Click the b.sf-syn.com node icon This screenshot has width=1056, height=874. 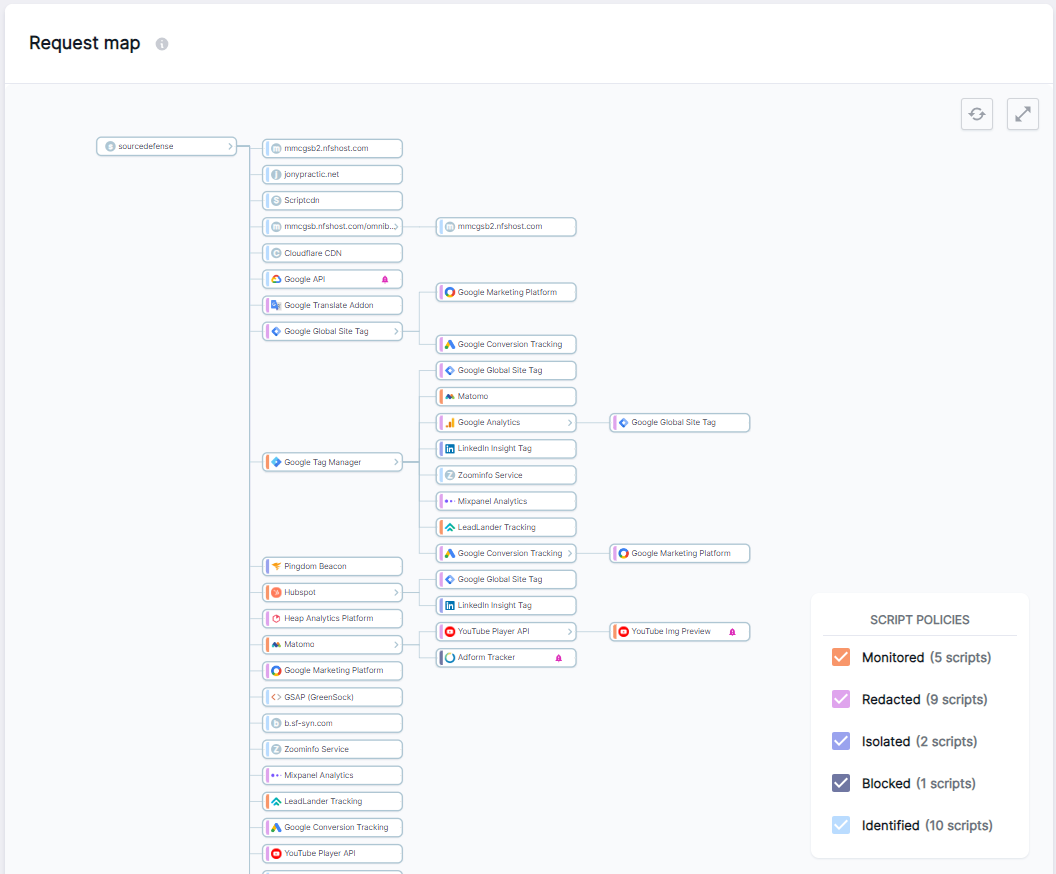click(276, 723)
